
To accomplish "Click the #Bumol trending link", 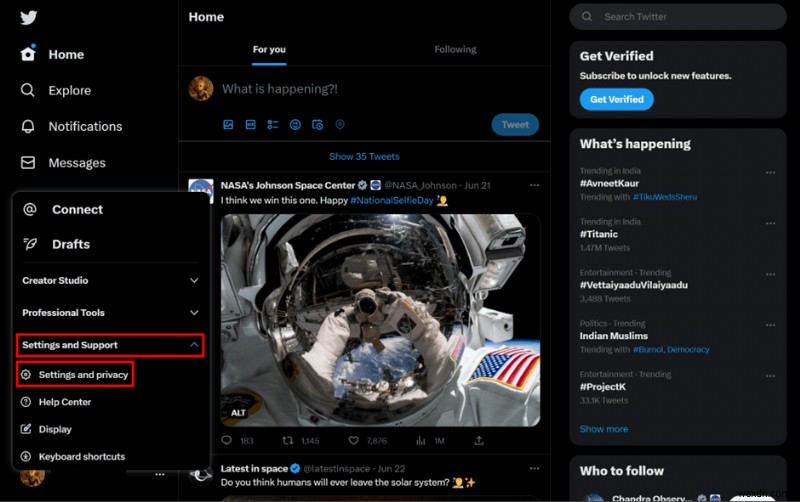I will 648,349.
